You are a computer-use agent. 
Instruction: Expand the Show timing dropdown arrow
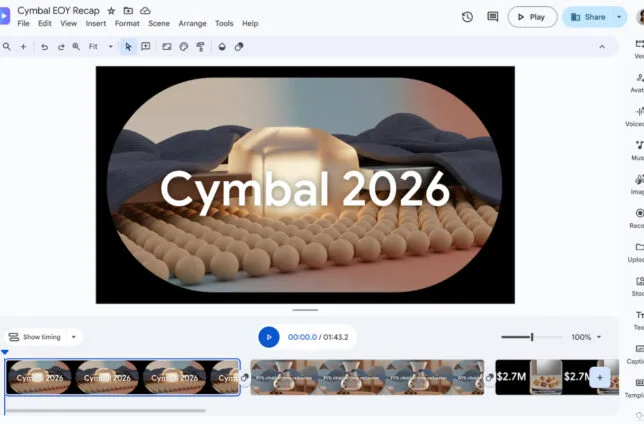coord(74,337)
